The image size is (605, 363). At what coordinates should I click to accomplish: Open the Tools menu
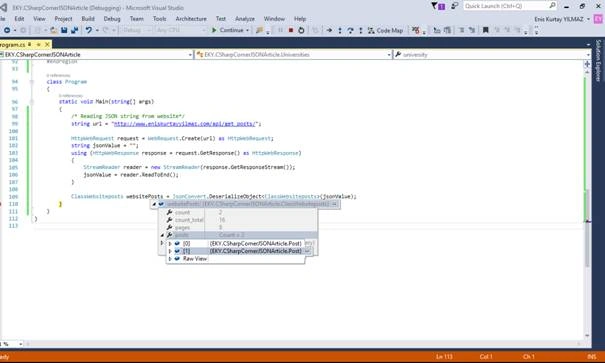159,19
